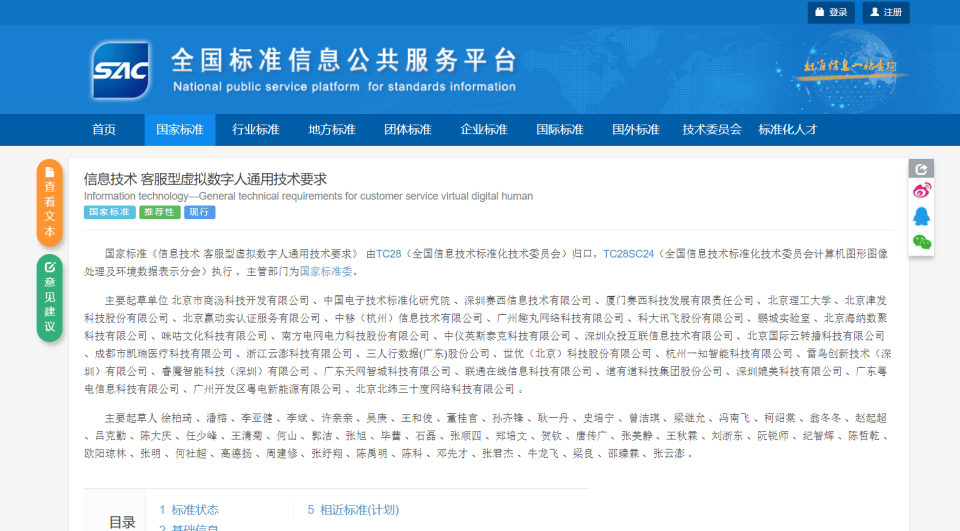Viewport: 960px width, 531px height.
Task: Open 地方标准 navigation item
Action: pos(332,130)
